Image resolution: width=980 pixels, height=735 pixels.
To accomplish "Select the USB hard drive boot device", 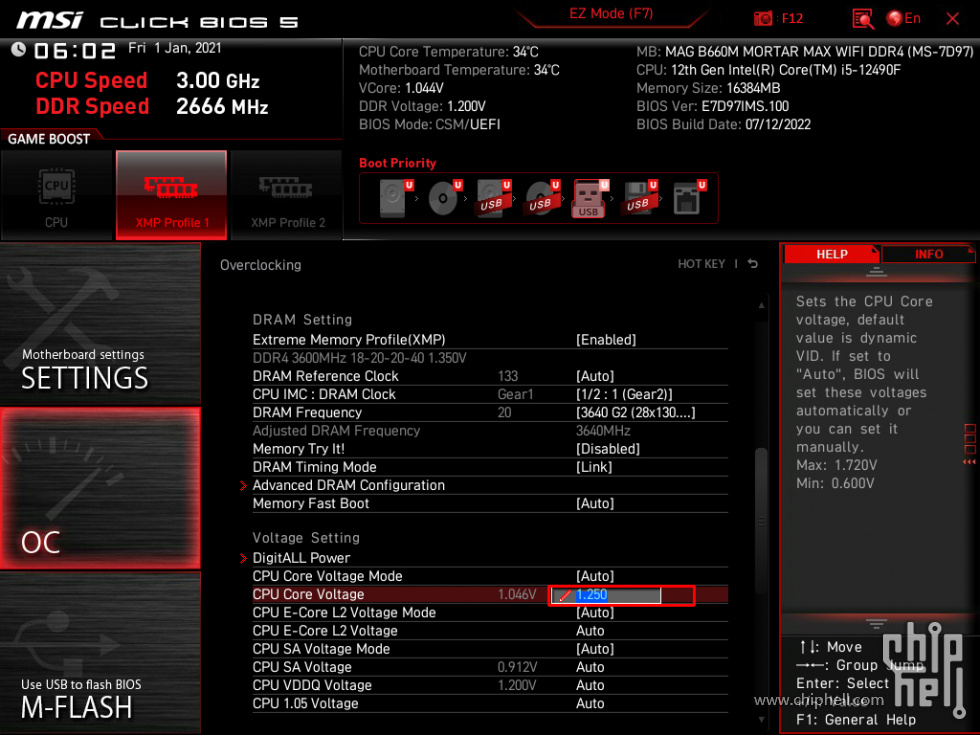I will click(493, 198).
